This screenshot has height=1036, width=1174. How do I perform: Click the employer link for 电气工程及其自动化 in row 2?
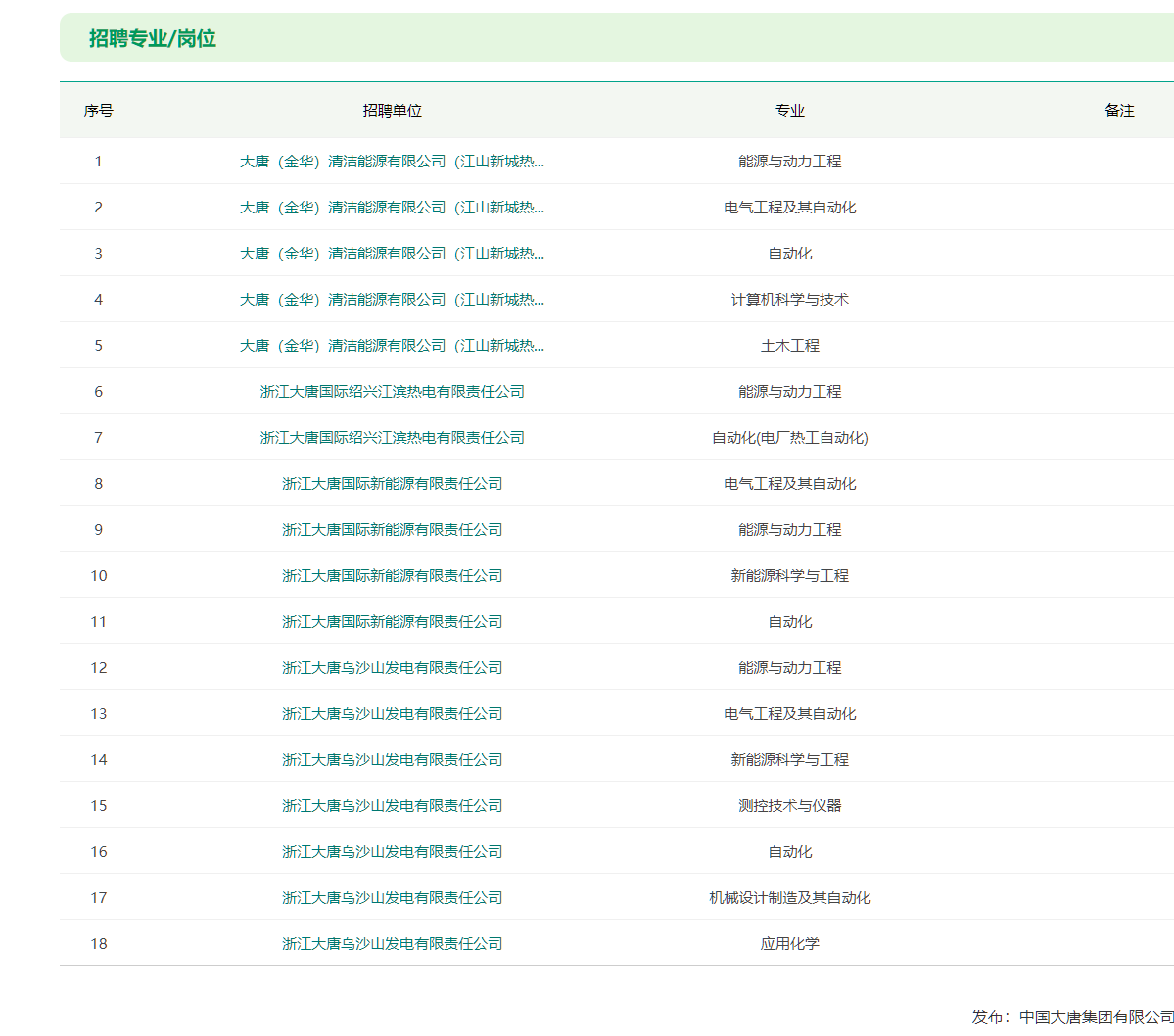(392, 208)
